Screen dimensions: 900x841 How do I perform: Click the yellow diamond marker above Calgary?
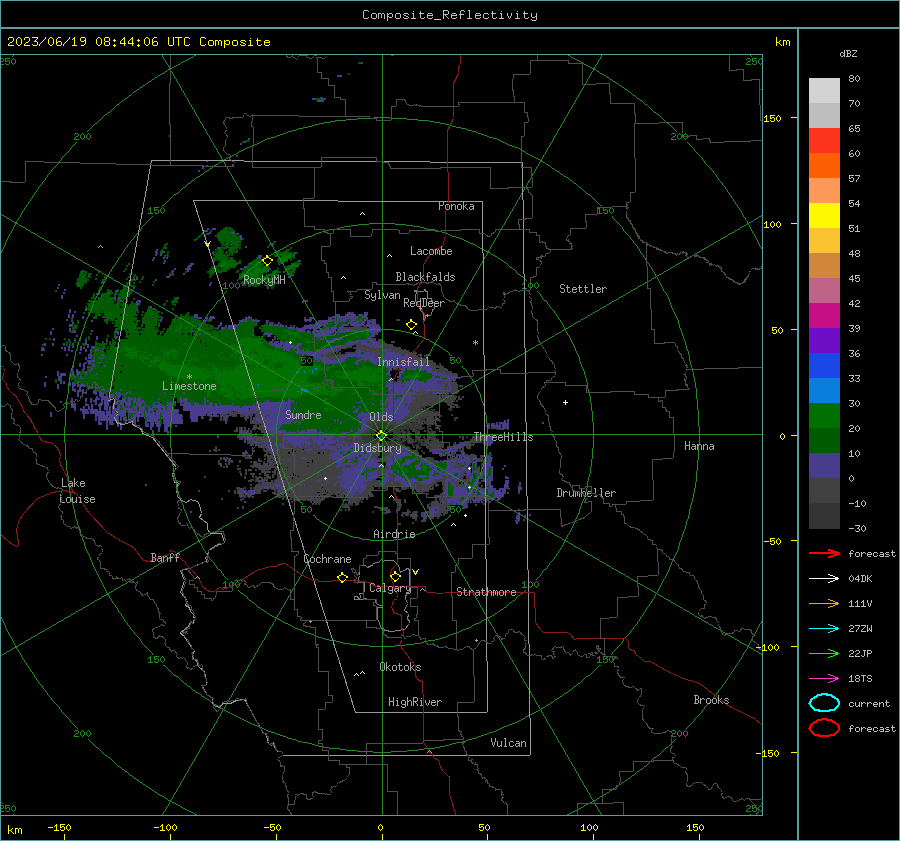coord(395,576)
